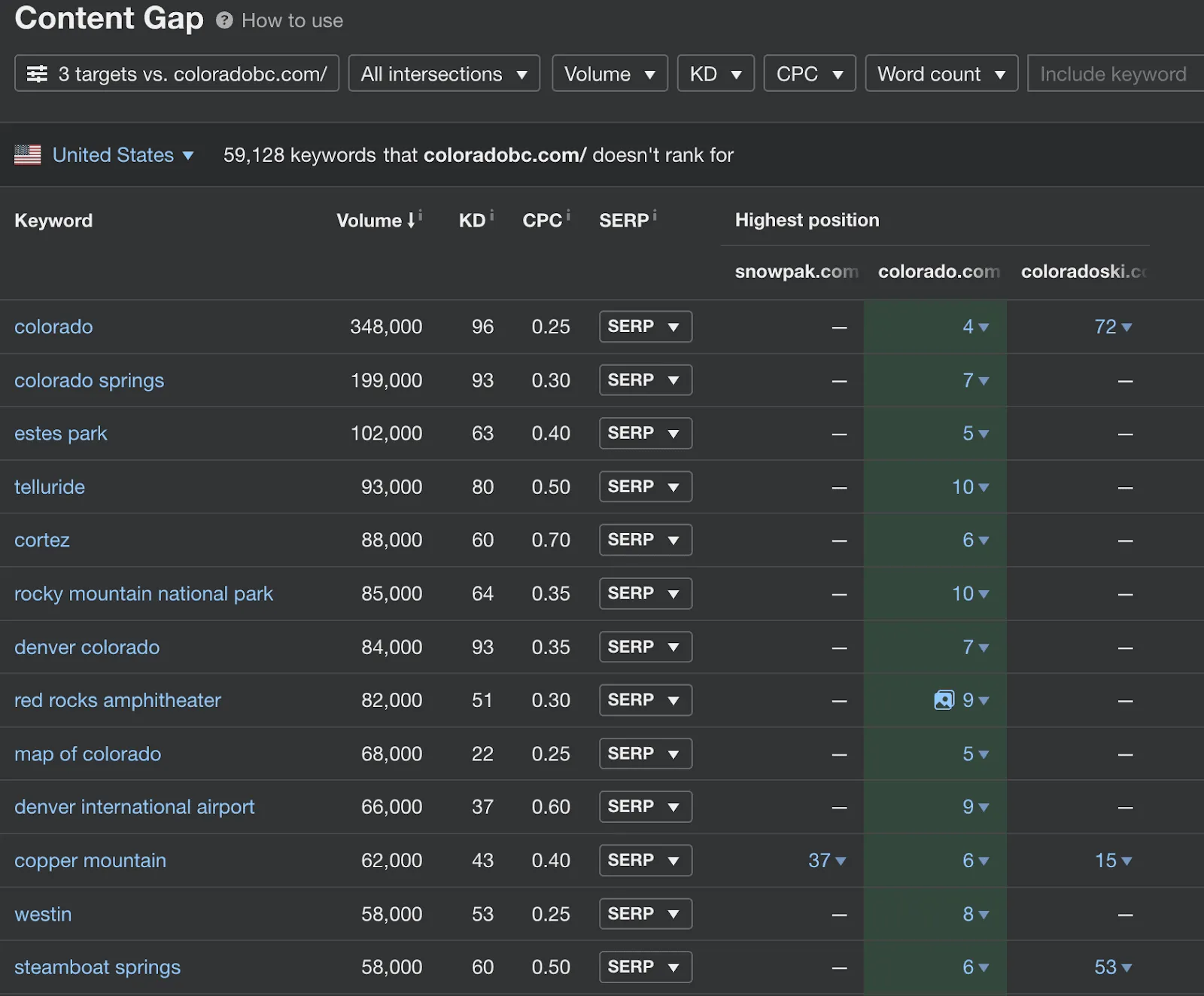
Task: Open the CPC filter dropdown
Action: 809,73
